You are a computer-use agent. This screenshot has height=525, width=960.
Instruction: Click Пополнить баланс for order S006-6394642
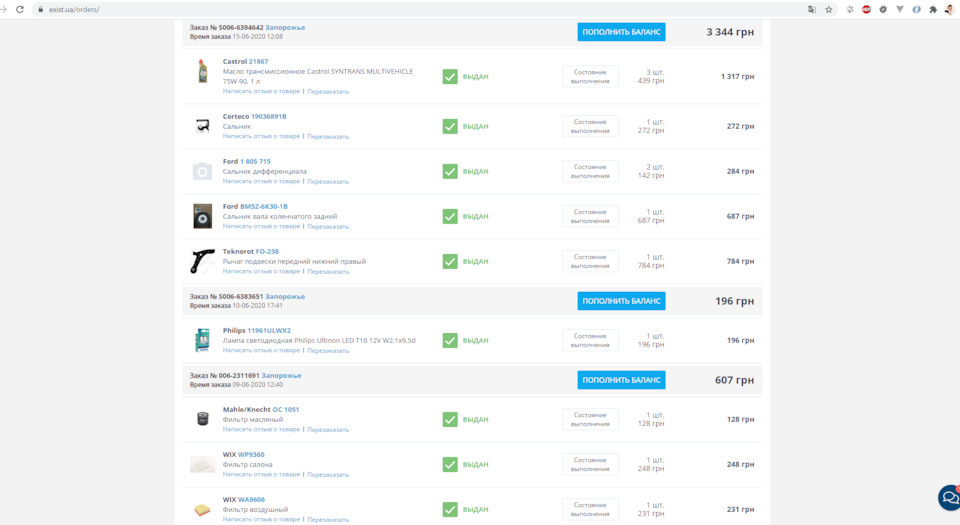[x=621, y=32]
